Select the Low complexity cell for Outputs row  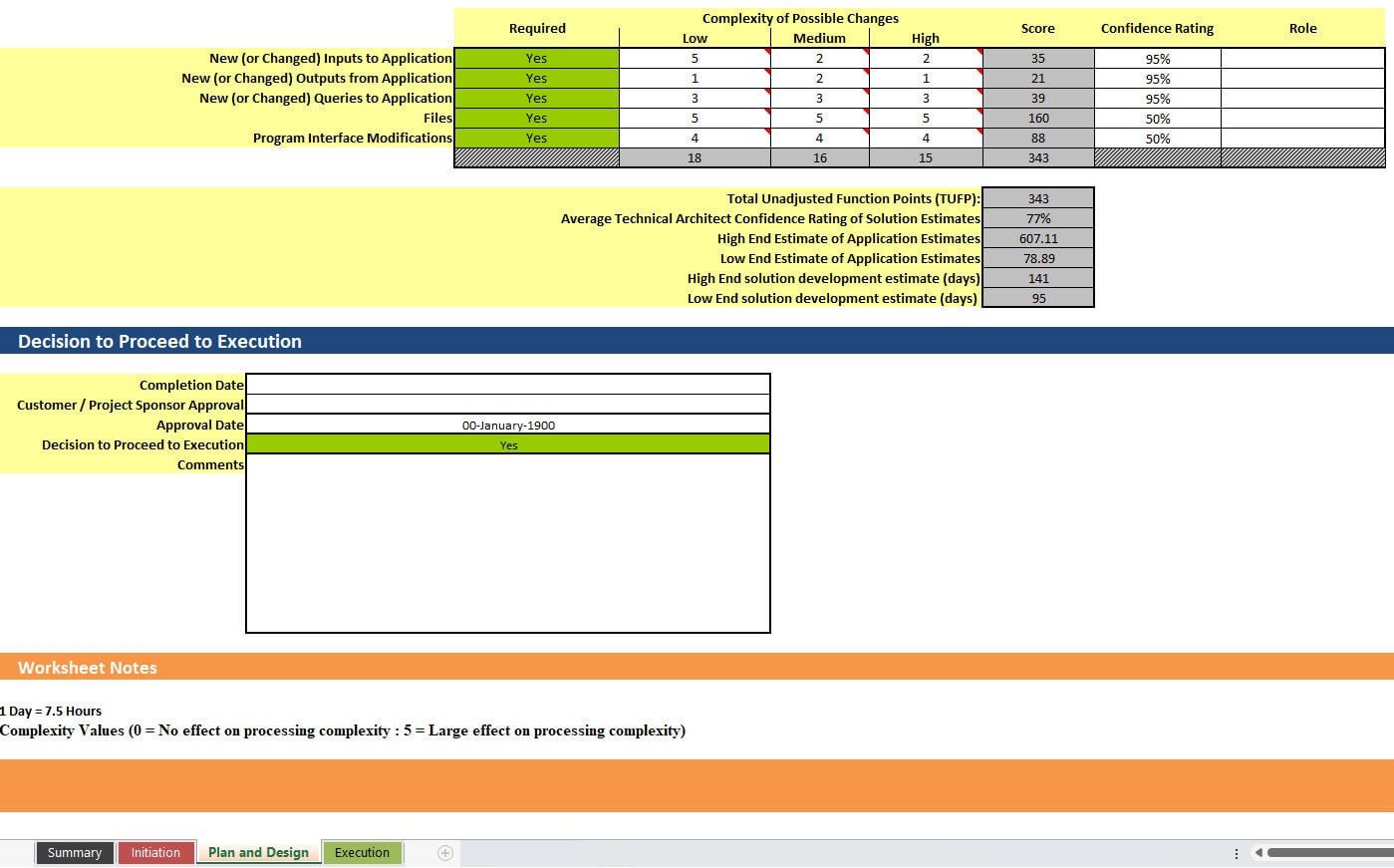(695, 79)
